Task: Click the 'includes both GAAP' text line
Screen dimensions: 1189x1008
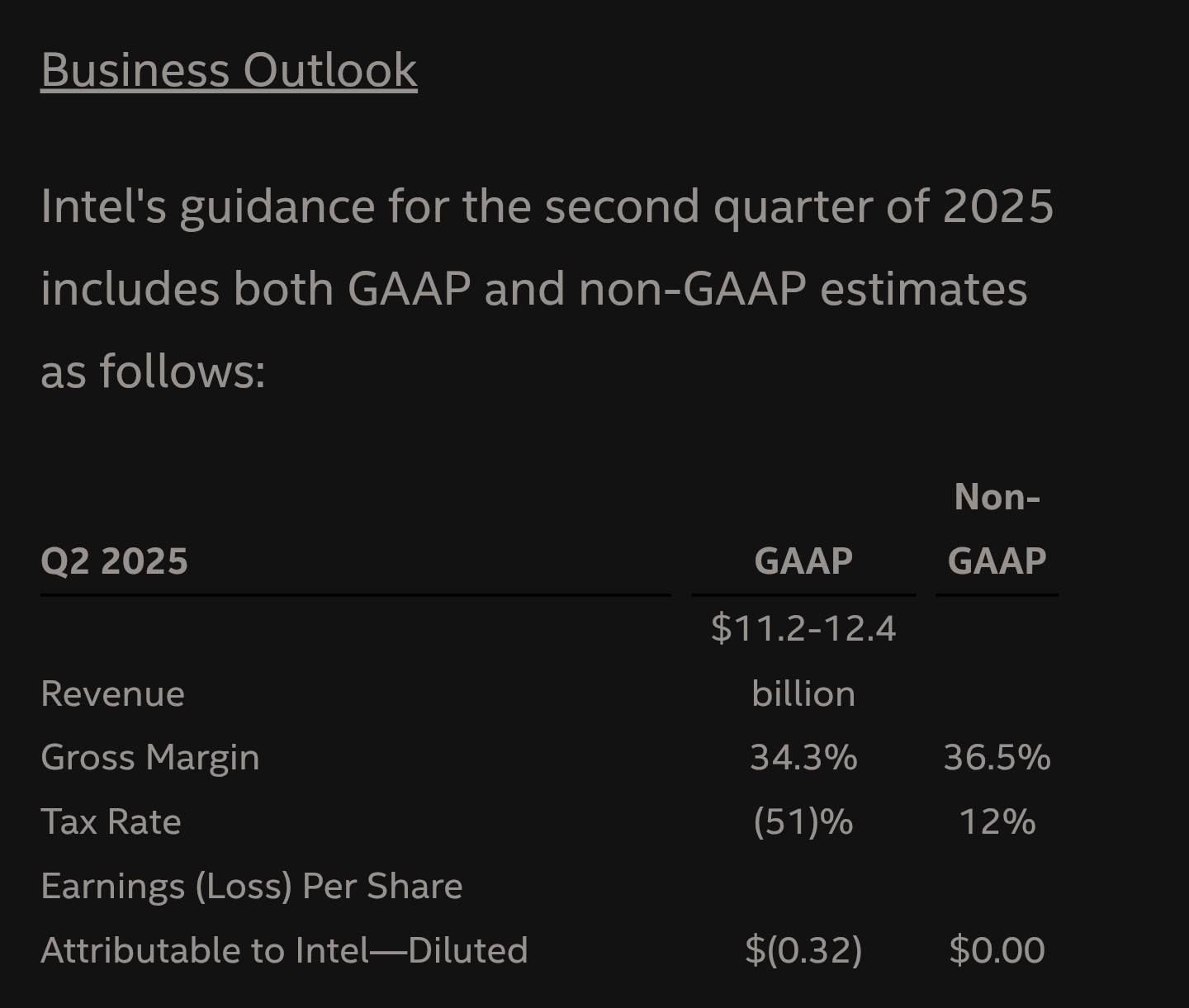Action: point(533,289)
